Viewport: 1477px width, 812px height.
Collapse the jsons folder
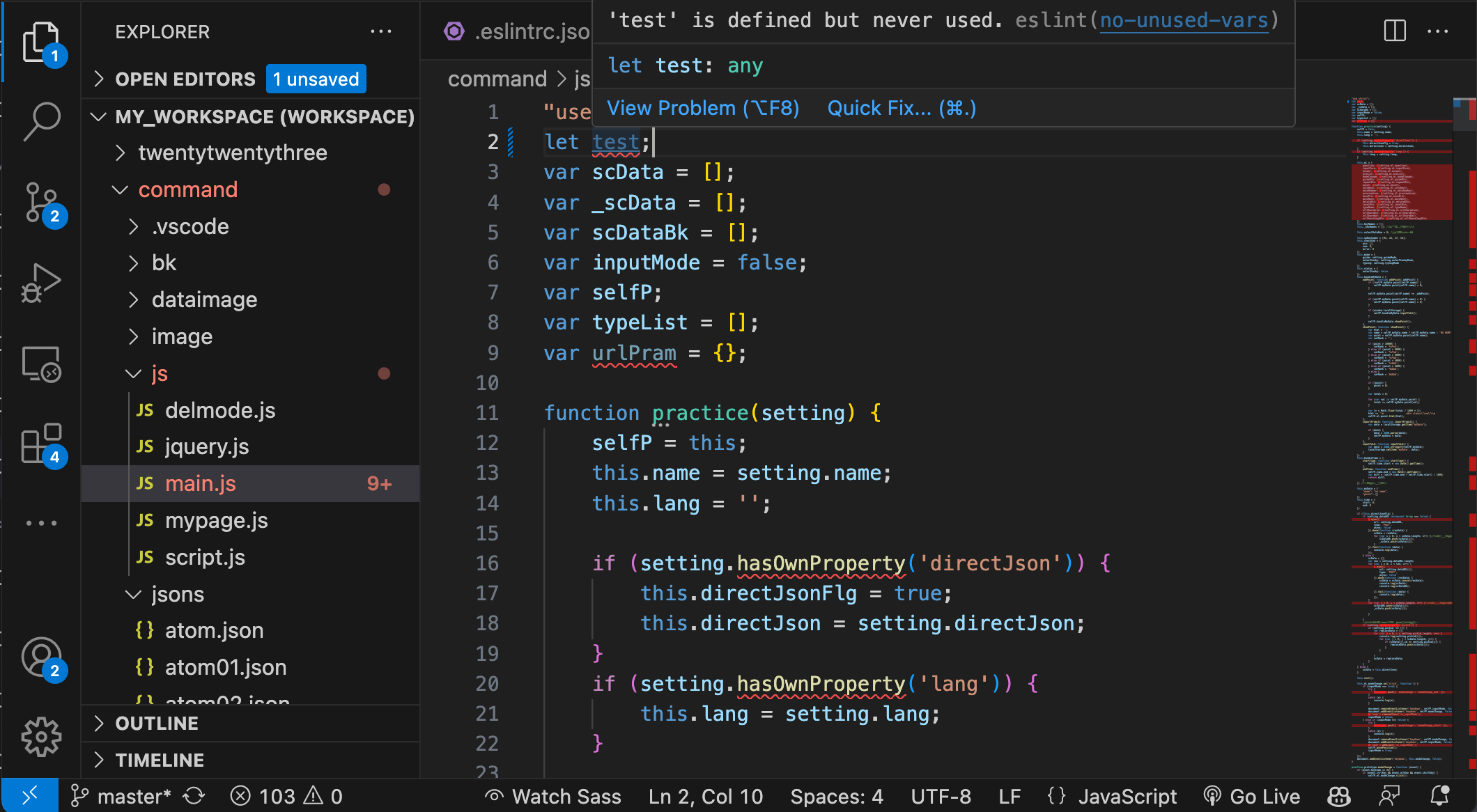[178, 594]
